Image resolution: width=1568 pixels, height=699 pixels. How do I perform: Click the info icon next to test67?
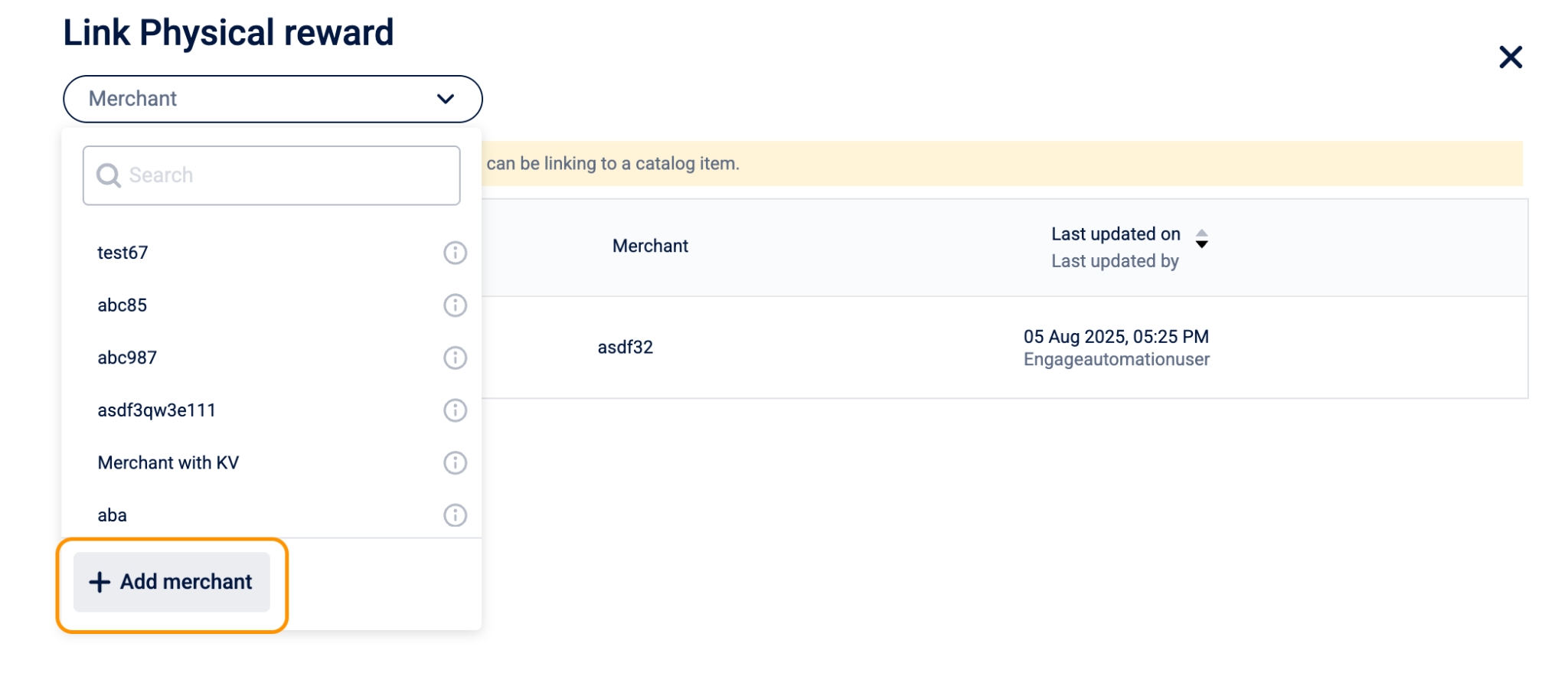click(455, 253)
